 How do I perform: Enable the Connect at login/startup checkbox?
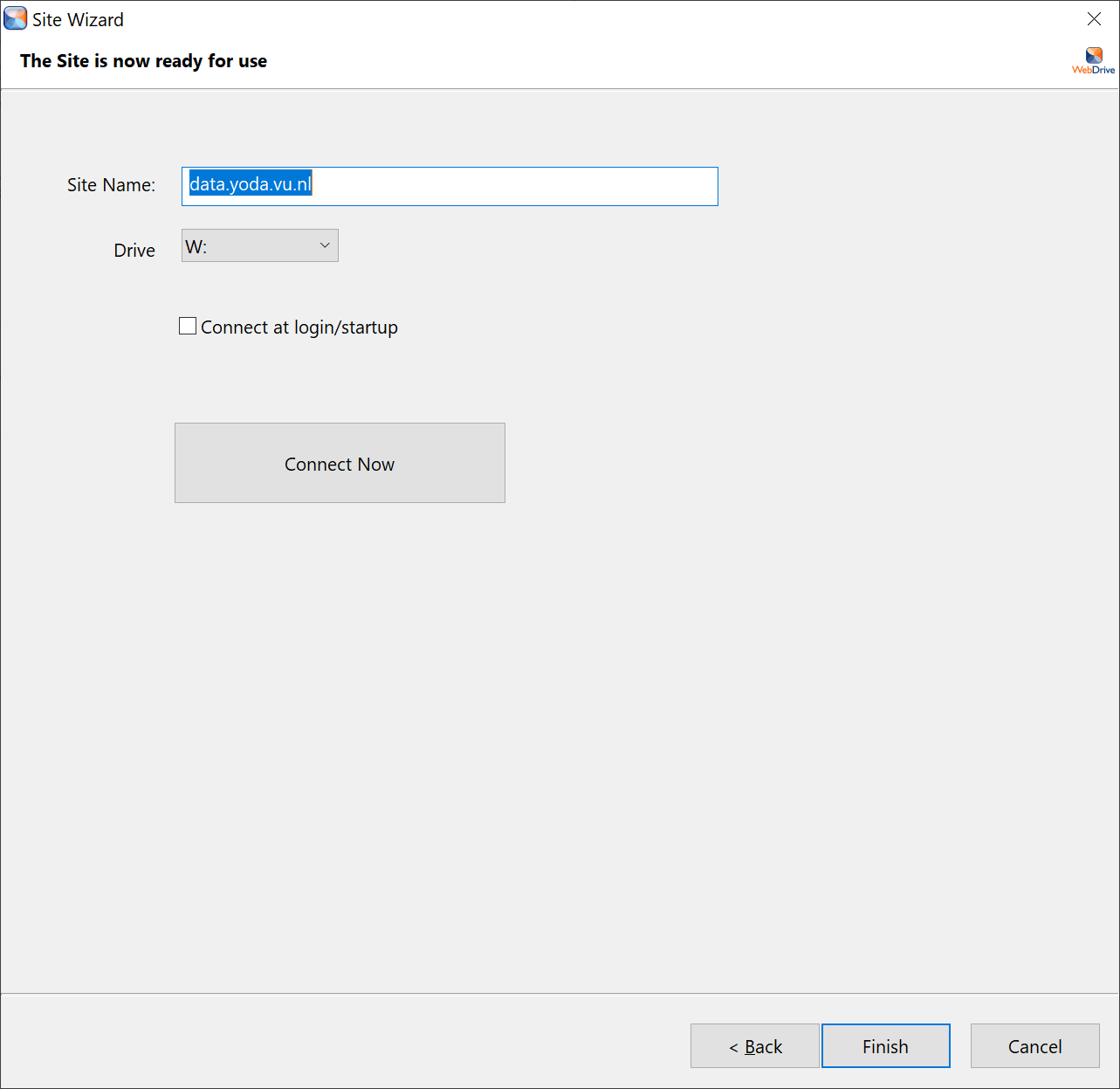coord(188,326)
